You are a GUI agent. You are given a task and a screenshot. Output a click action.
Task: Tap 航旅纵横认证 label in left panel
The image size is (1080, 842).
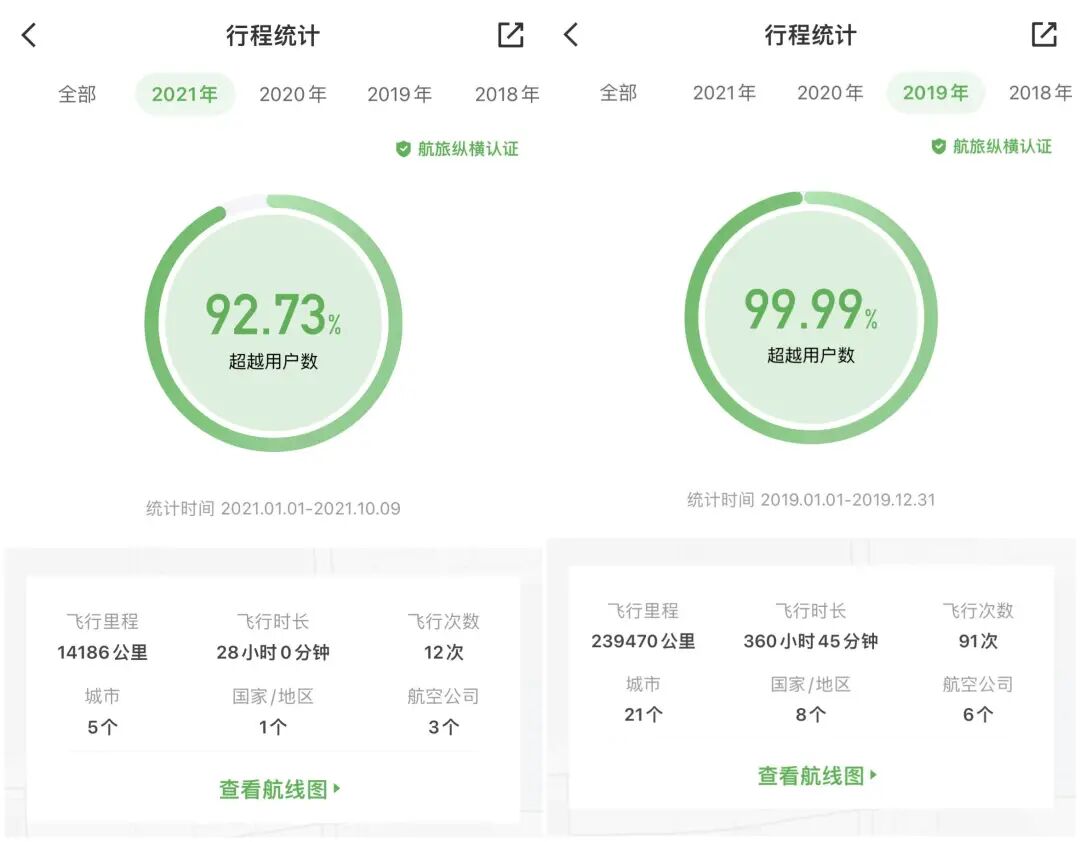coord(468,149)
